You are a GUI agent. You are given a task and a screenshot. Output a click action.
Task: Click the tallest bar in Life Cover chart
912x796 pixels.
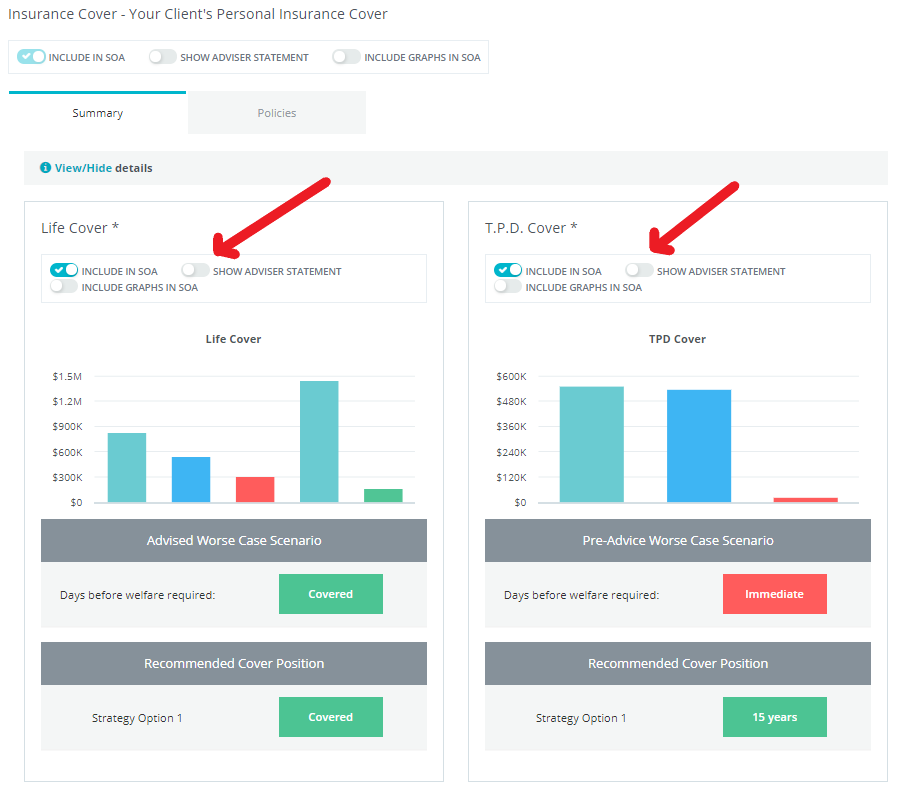(x=319, y=441)
